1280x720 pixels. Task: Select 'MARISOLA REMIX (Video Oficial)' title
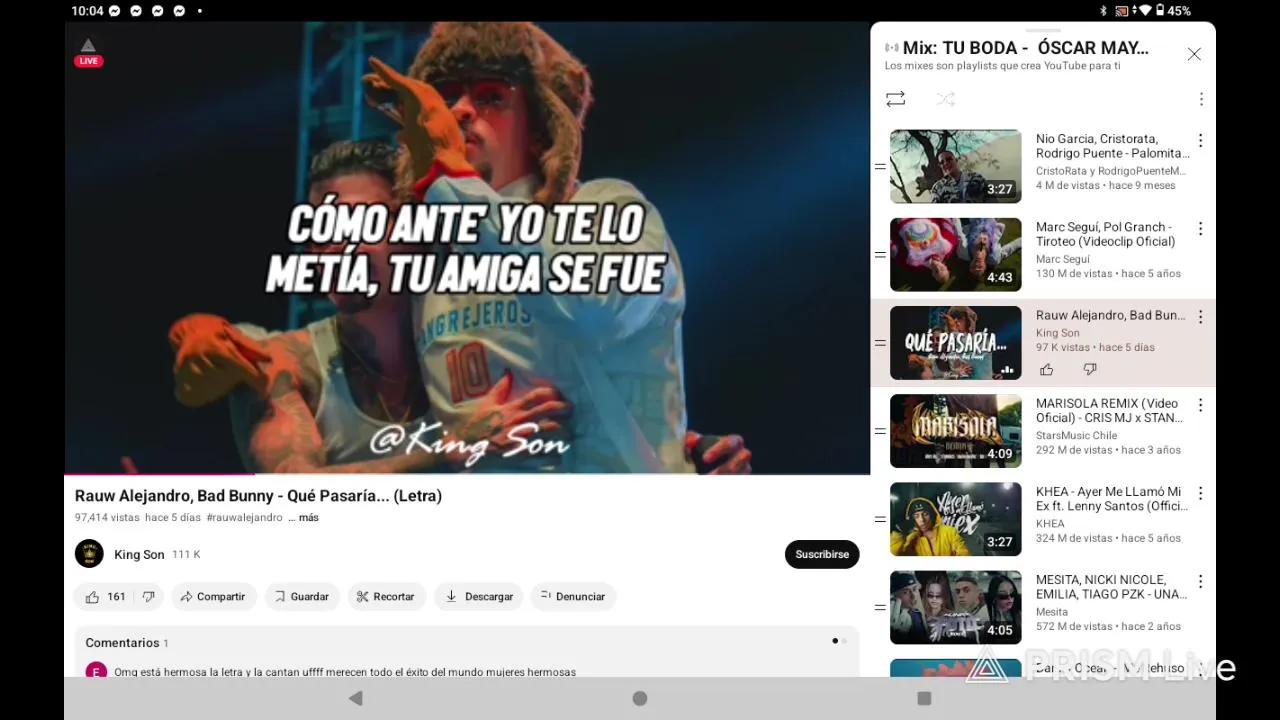[1109, 411]
